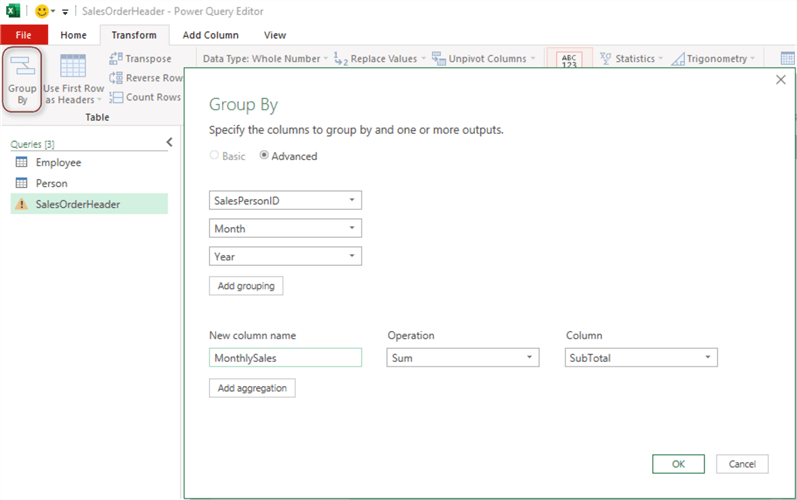797x500 pixels.
Task: Switch to the Add Column tab
Action: (x=210, y=35)
